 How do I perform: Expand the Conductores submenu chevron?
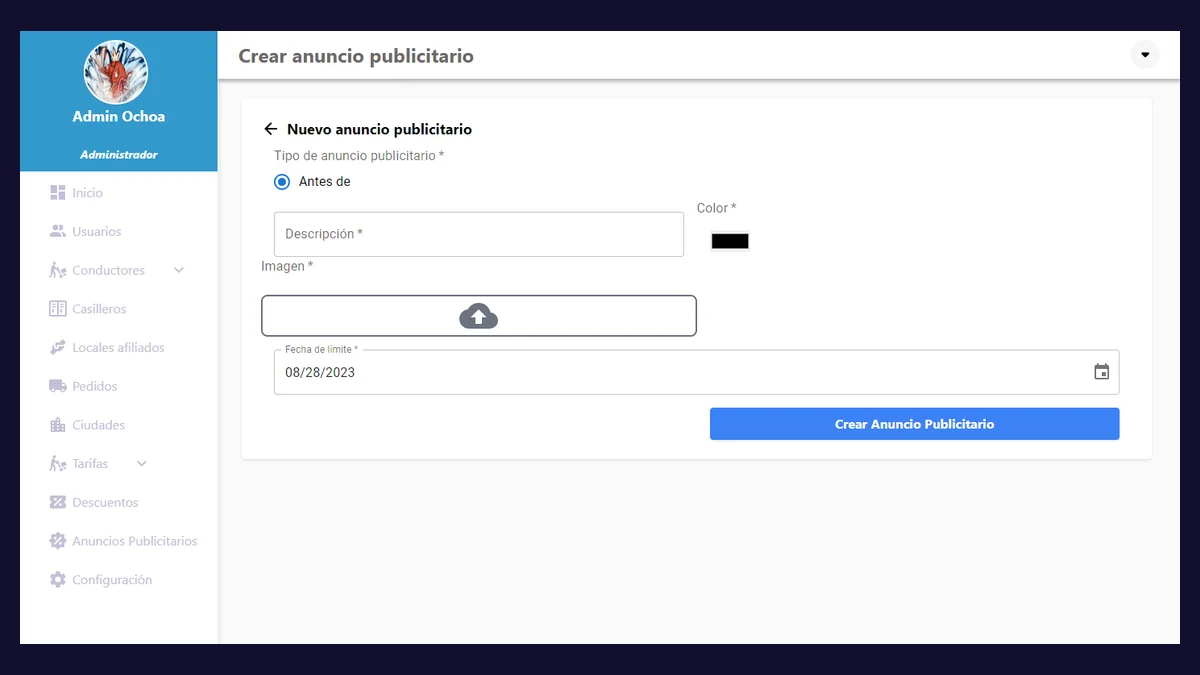pos(179,270)
